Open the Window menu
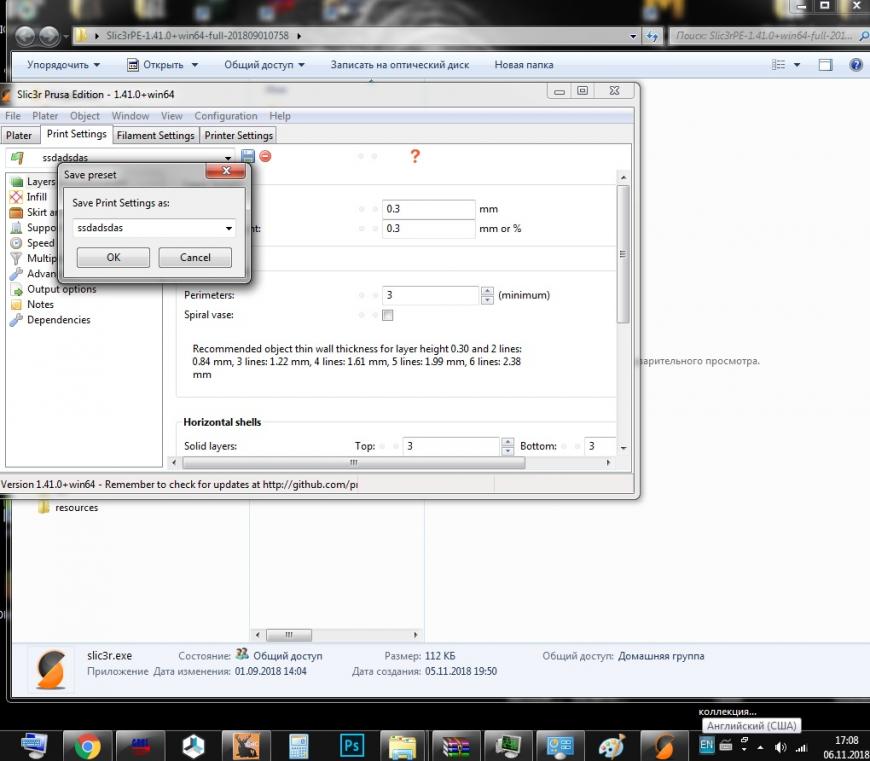This screenshot has height=761, width=870. point(130,116)
